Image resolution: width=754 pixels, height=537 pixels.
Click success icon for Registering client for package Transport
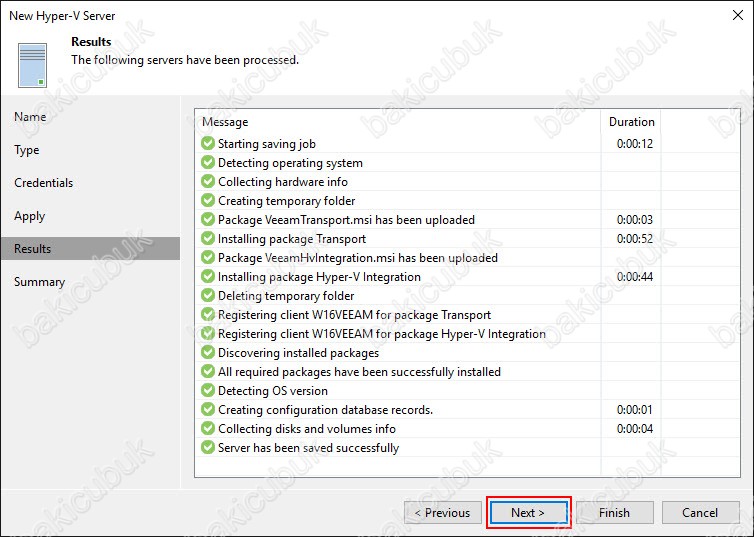point(208,314)
